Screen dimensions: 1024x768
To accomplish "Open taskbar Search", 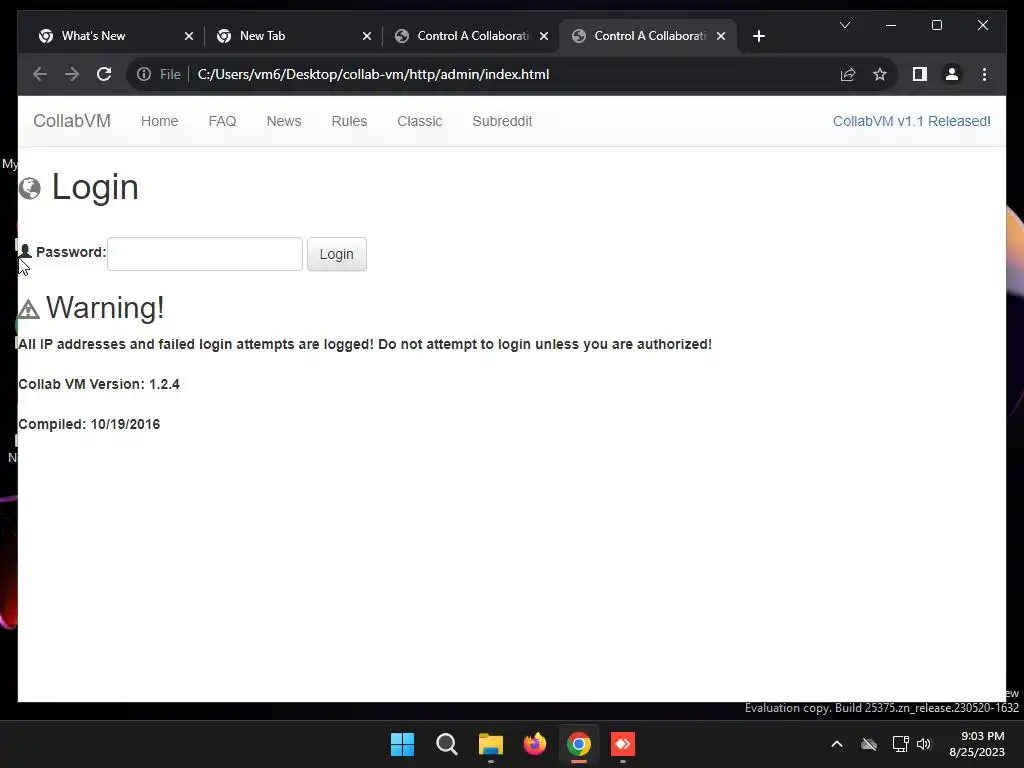I will point(447,744).
